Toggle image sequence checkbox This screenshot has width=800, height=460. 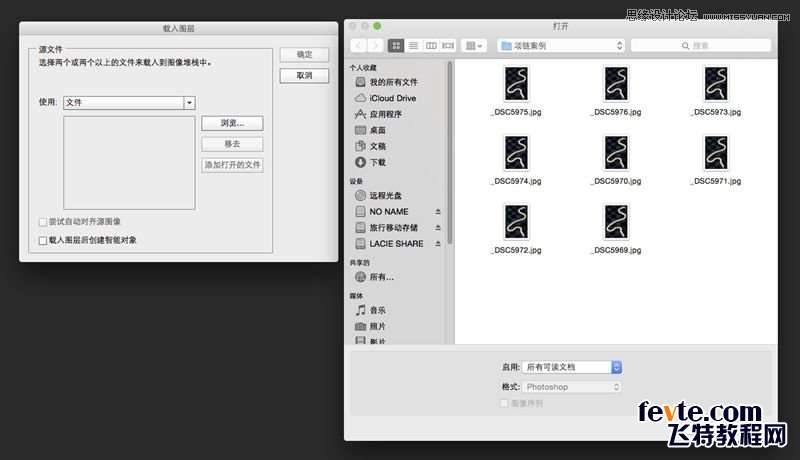pos(504,403)
